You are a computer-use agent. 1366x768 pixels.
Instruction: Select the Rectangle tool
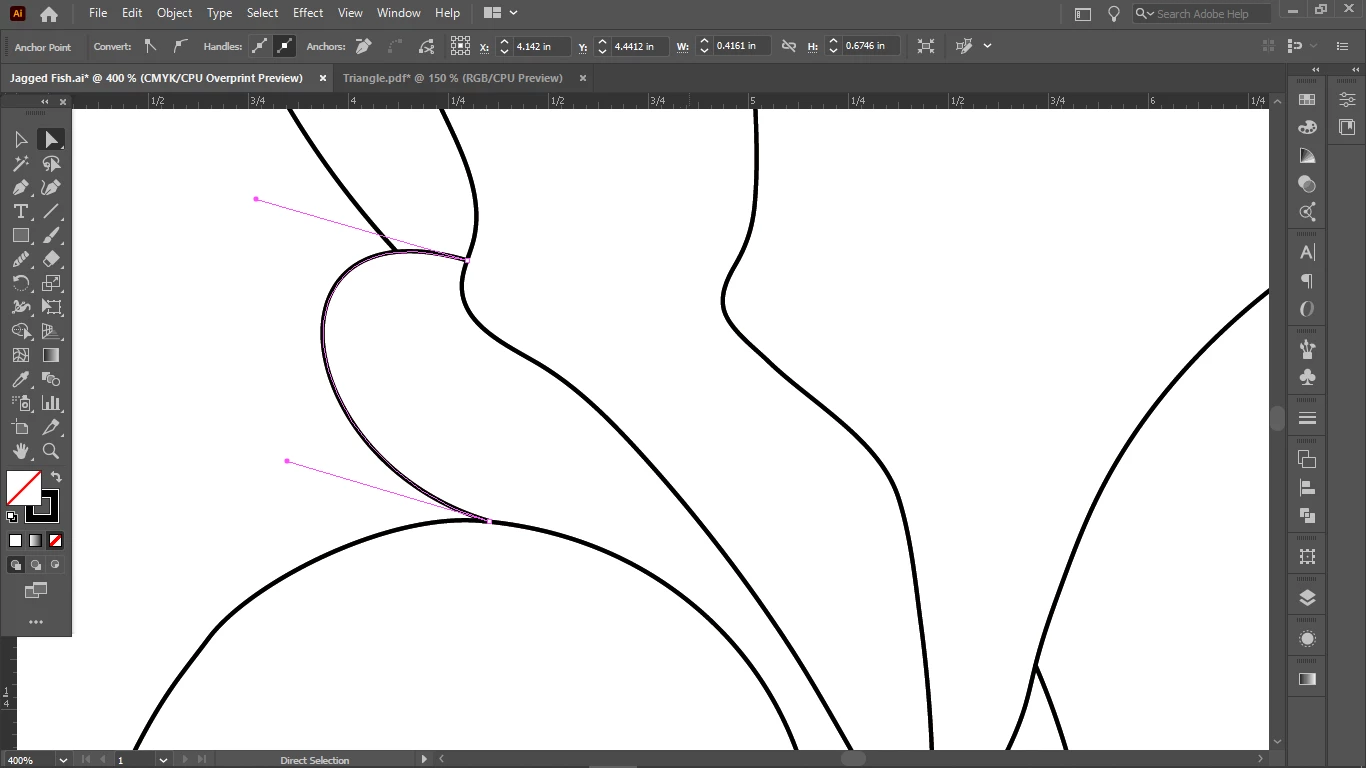point(20,235)
